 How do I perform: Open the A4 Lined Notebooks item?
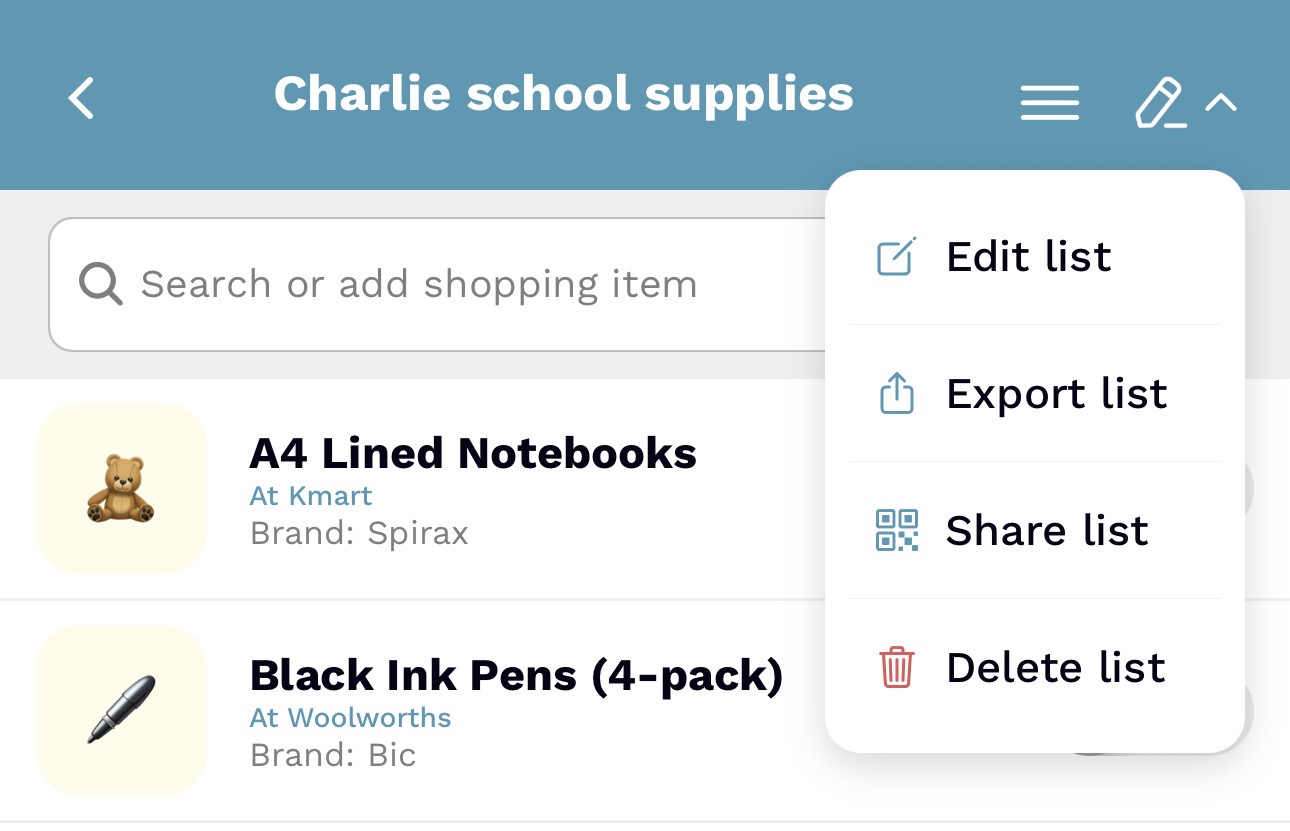pos(473,454)
